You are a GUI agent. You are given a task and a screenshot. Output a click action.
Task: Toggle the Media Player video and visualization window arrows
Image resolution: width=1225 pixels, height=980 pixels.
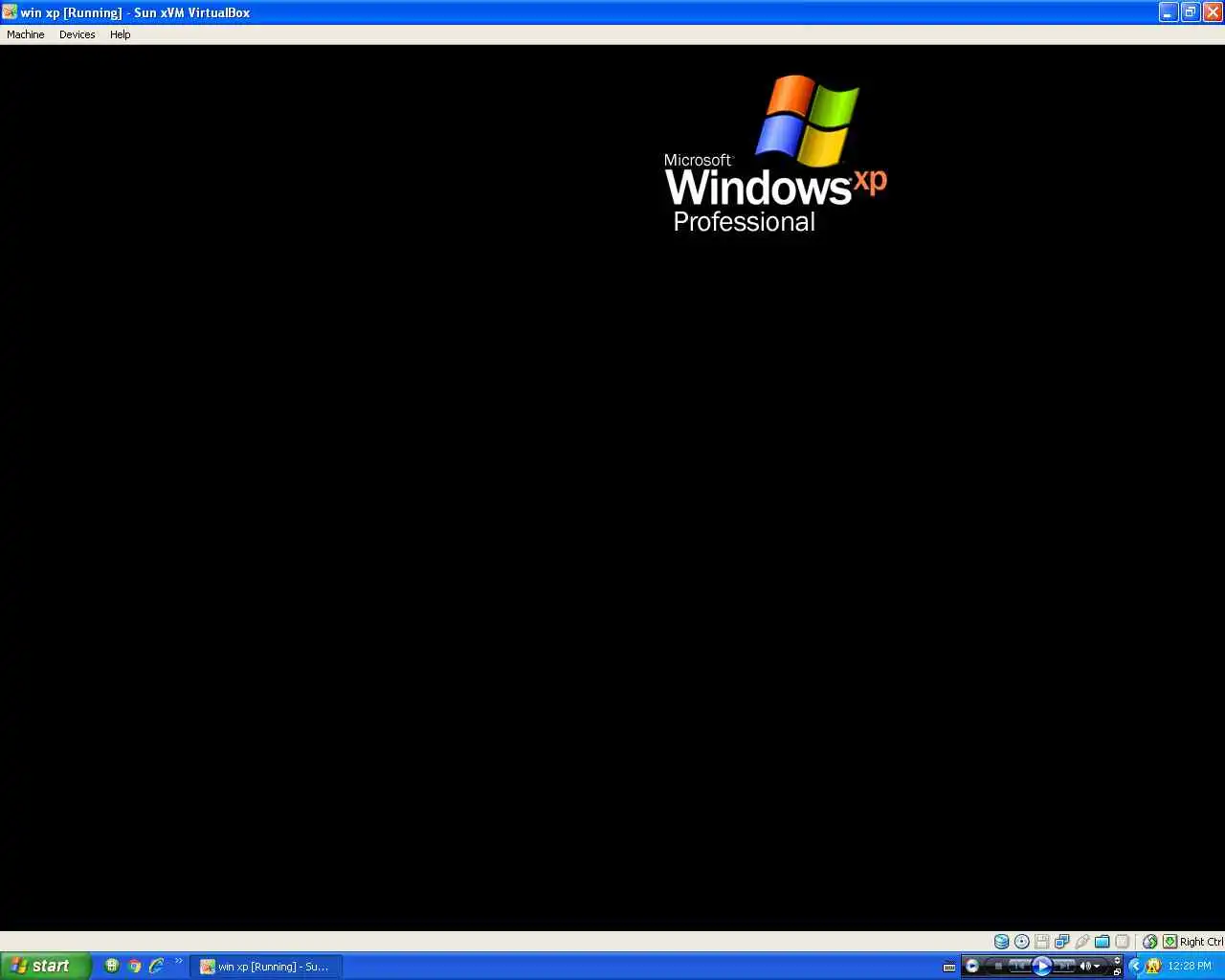1117,960
